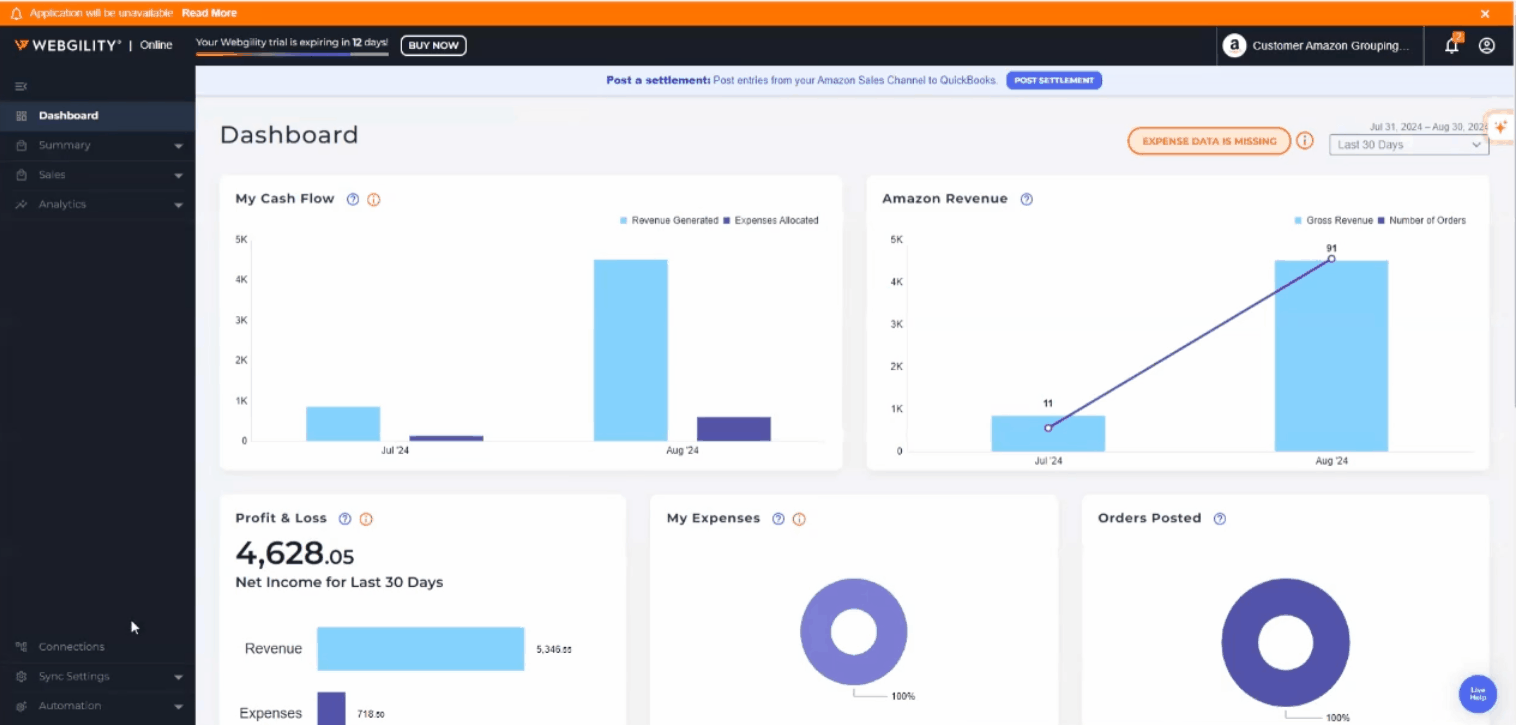Click the AI sparkle assistant icon
Screen dimensions: 1516x725
pyautogui.click(x=1500, y=127)
